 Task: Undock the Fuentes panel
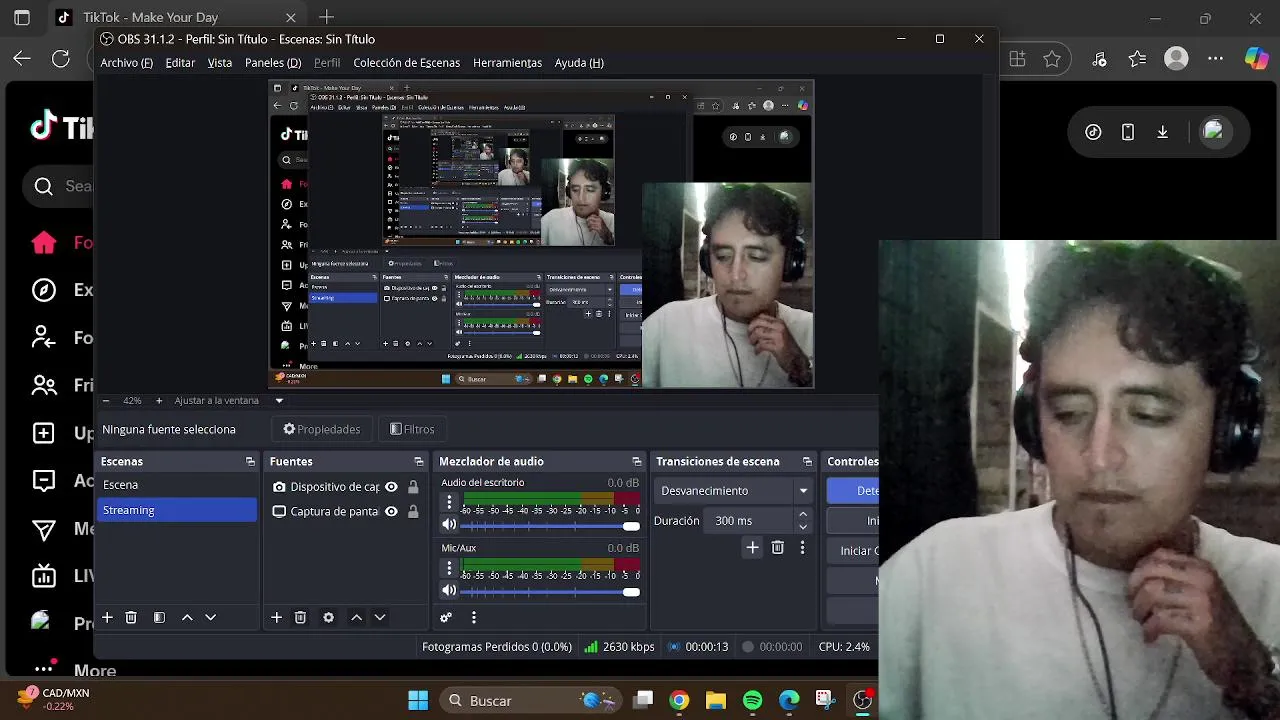point(418,462)
